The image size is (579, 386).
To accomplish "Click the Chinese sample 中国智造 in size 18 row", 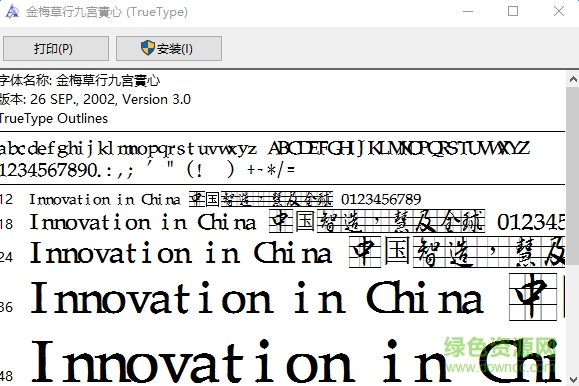I will (316, 222).
